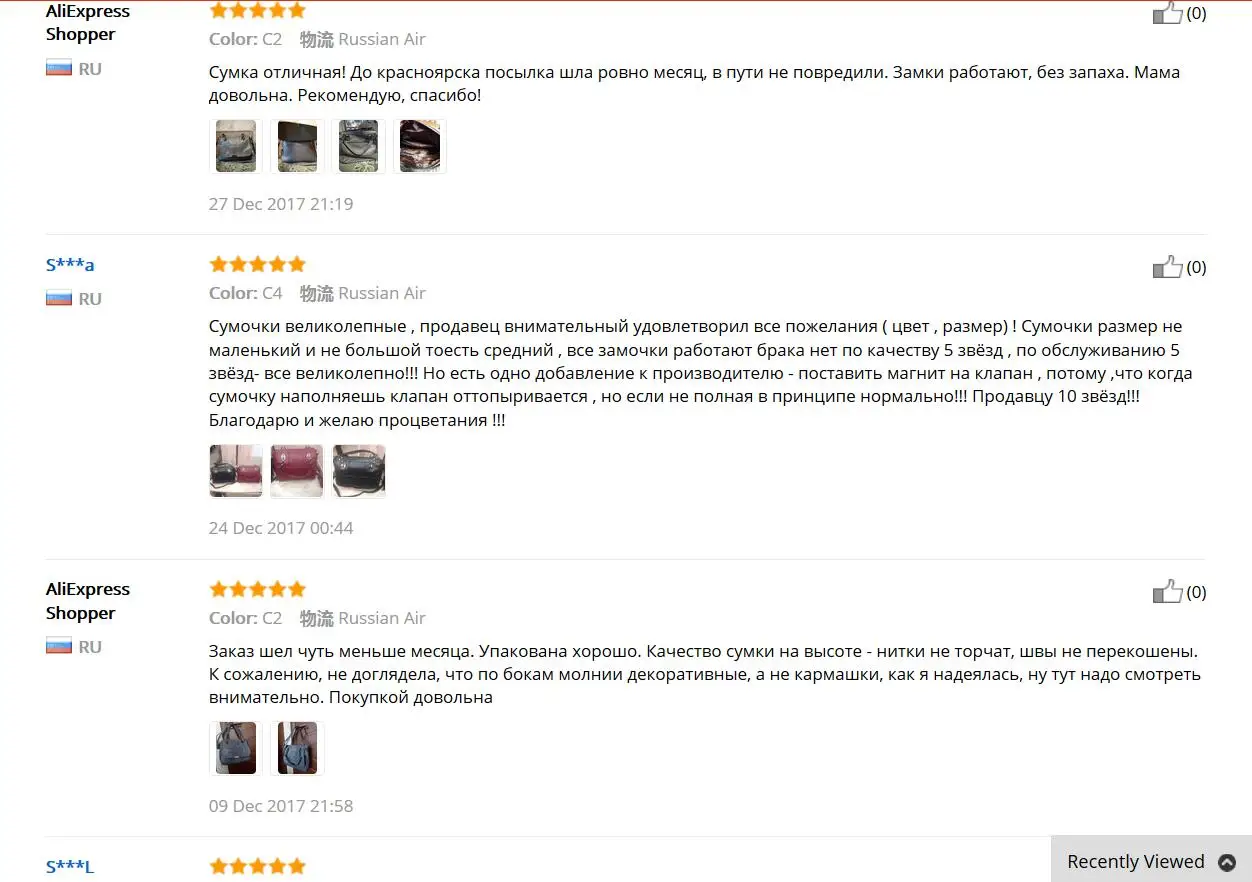The width and height of the screenshot is (1252, 882).
Task: Open third photo in 27 Dec review
Action: click(358, 146)
